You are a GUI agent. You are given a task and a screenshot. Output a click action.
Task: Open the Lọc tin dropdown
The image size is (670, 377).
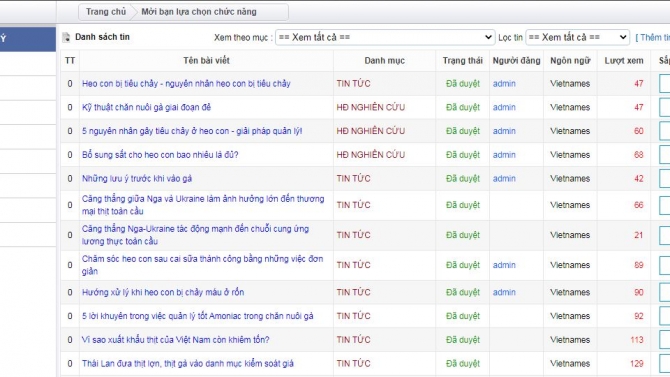pos(578,37)
